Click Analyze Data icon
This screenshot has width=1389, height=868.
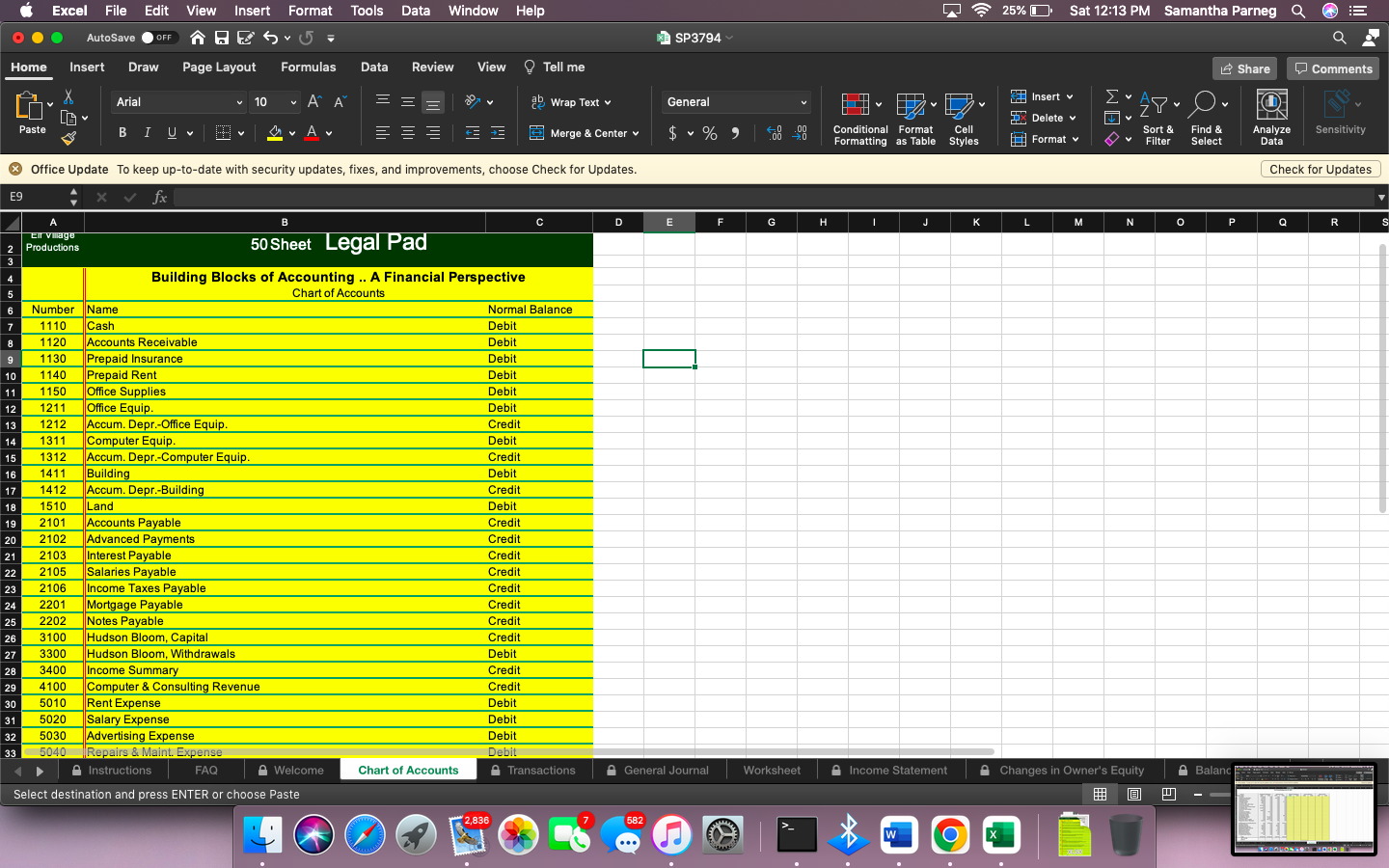click(1271, 118)
